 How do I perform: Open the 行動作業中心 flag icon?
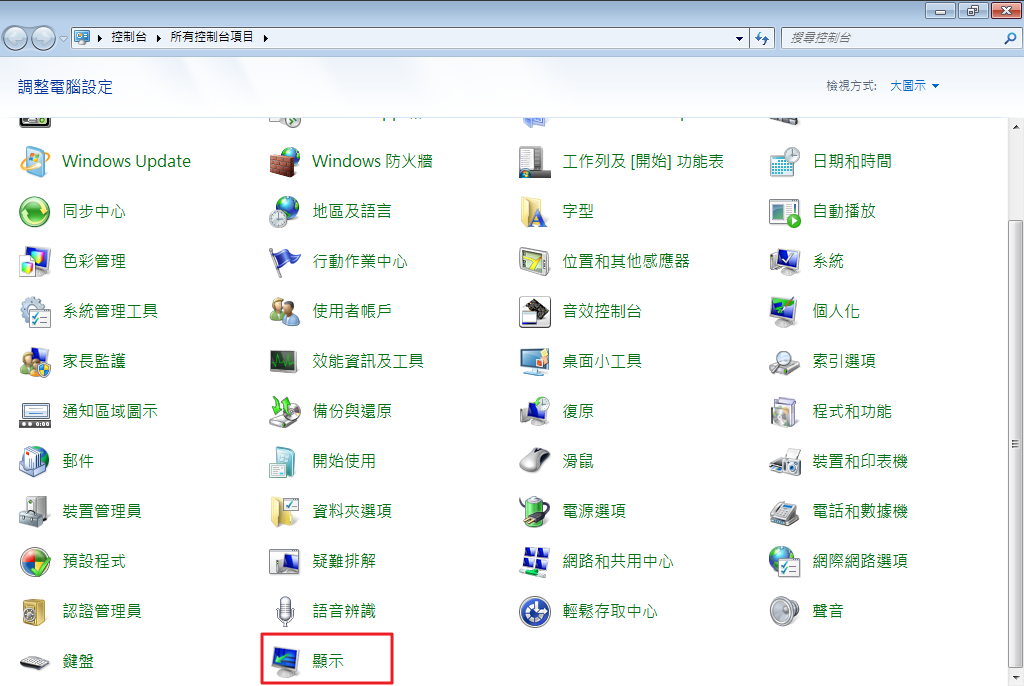click(x=285, y=261)
